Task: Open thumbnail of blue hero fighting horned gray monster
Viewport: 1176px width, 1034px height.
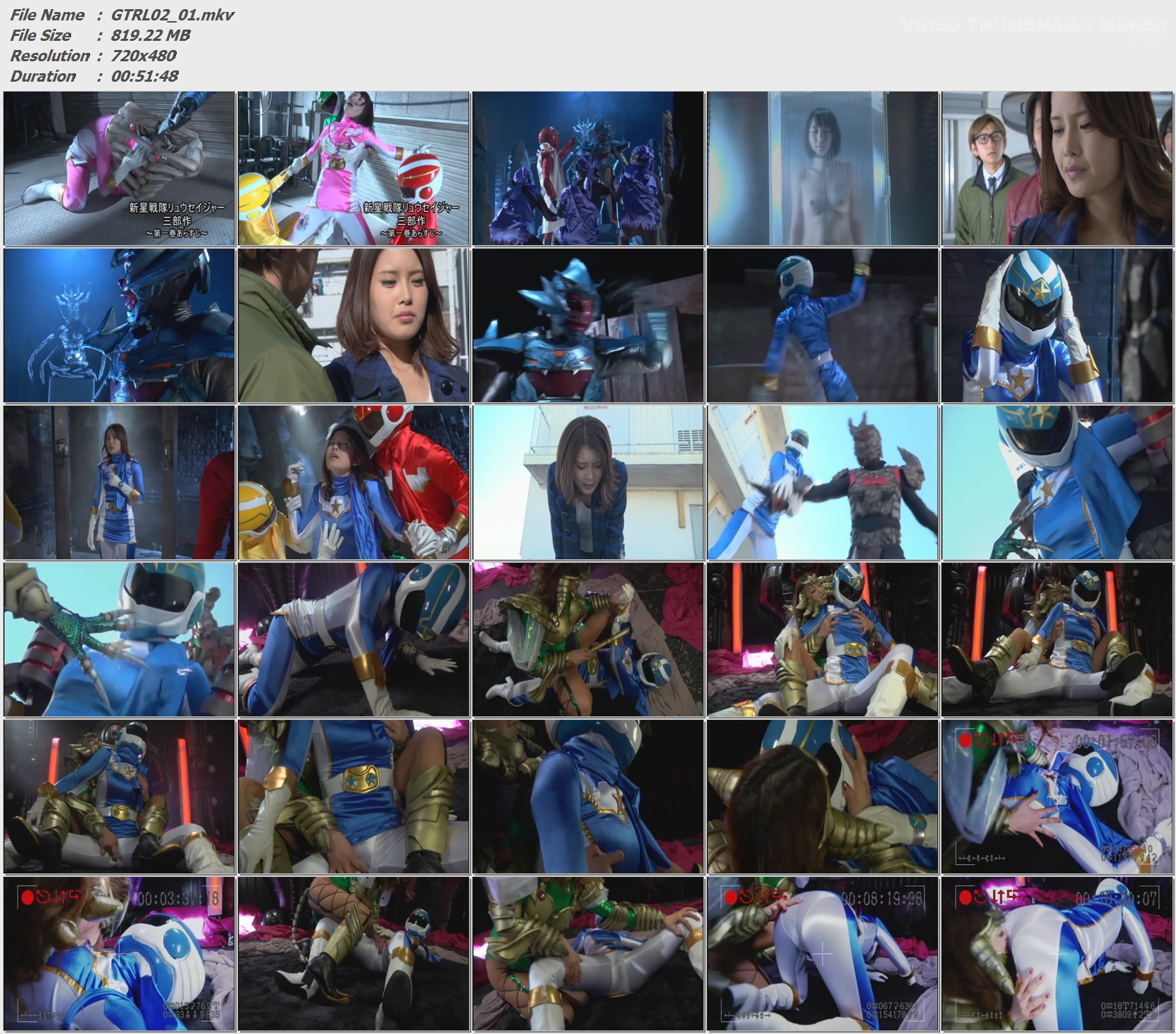Action: pos(822,482)
